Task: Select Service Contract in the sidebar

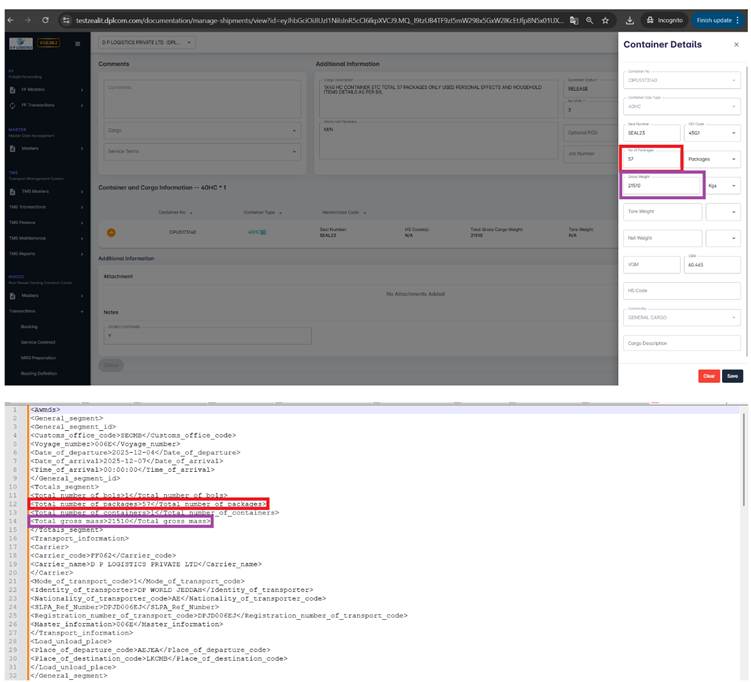Action: click(38, 342)
